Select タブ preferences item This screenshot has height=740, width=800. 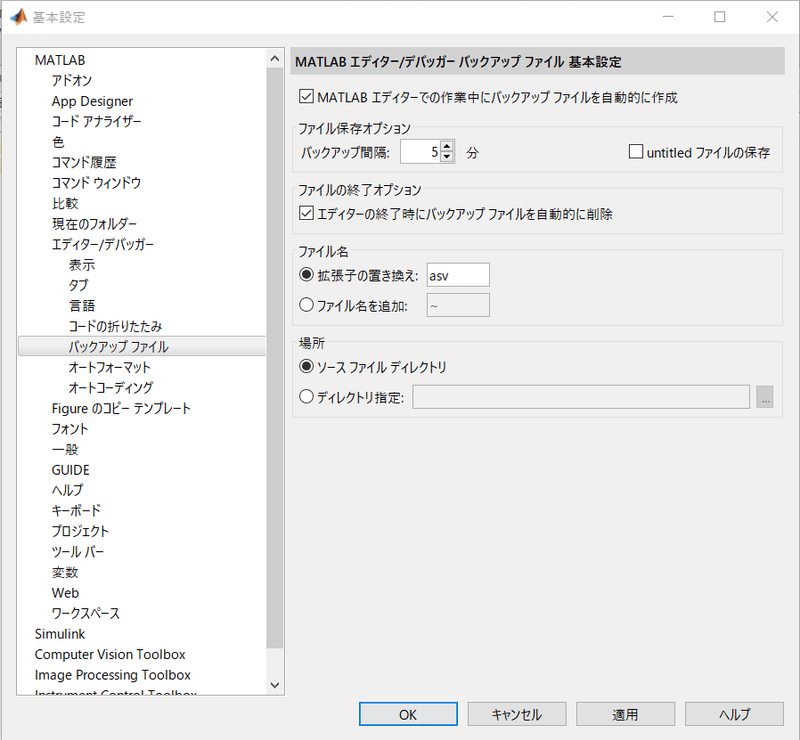(x=78, y=285)
